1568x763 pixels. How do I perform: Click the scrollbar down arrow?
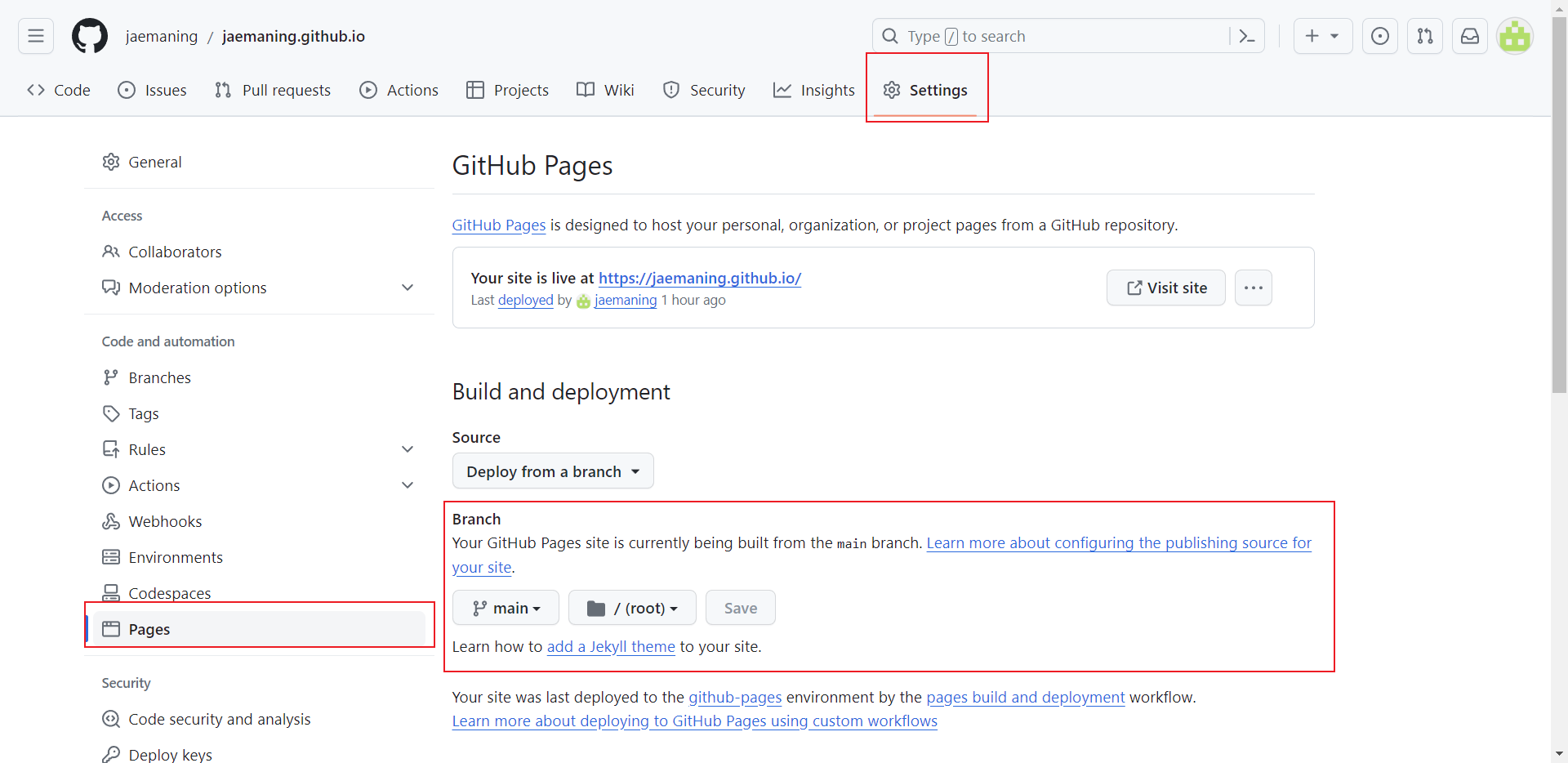click(x=1560, y=753)
